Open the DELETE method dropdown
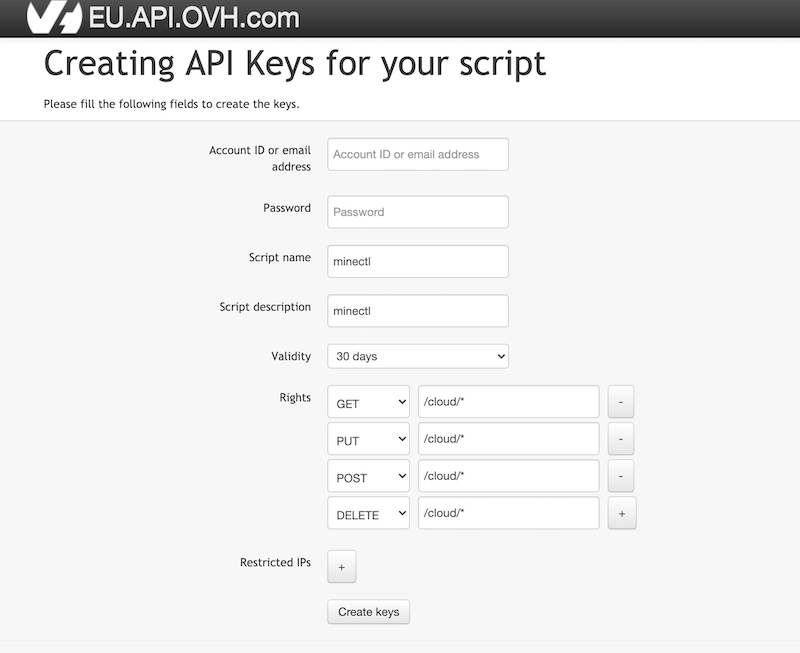 coord(368,513)
